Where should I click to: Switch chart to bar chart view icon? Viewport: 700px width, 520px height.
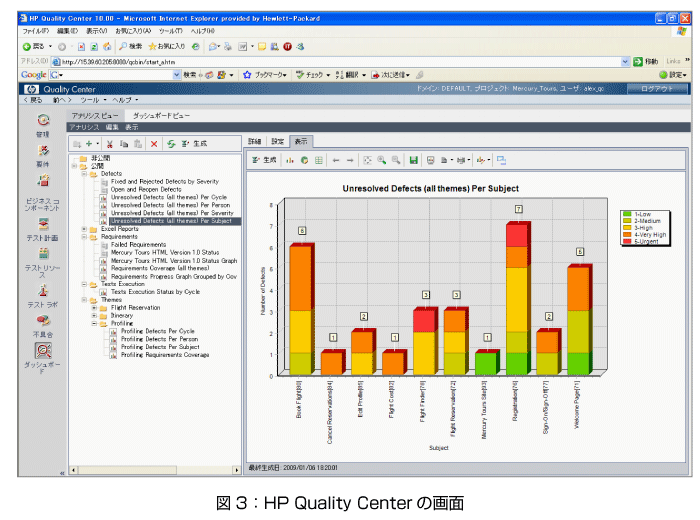291,160
